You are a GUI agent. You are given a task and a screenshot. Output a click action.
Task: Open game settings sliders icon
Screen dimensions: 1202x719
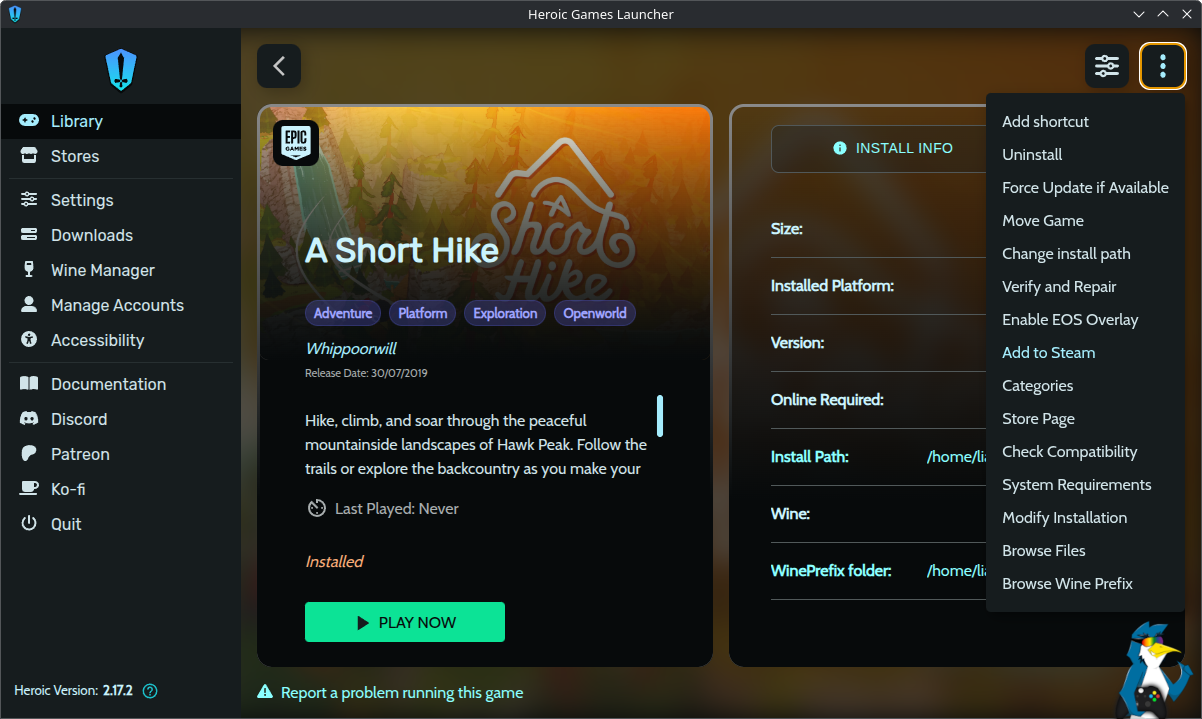pos(1107,66)
